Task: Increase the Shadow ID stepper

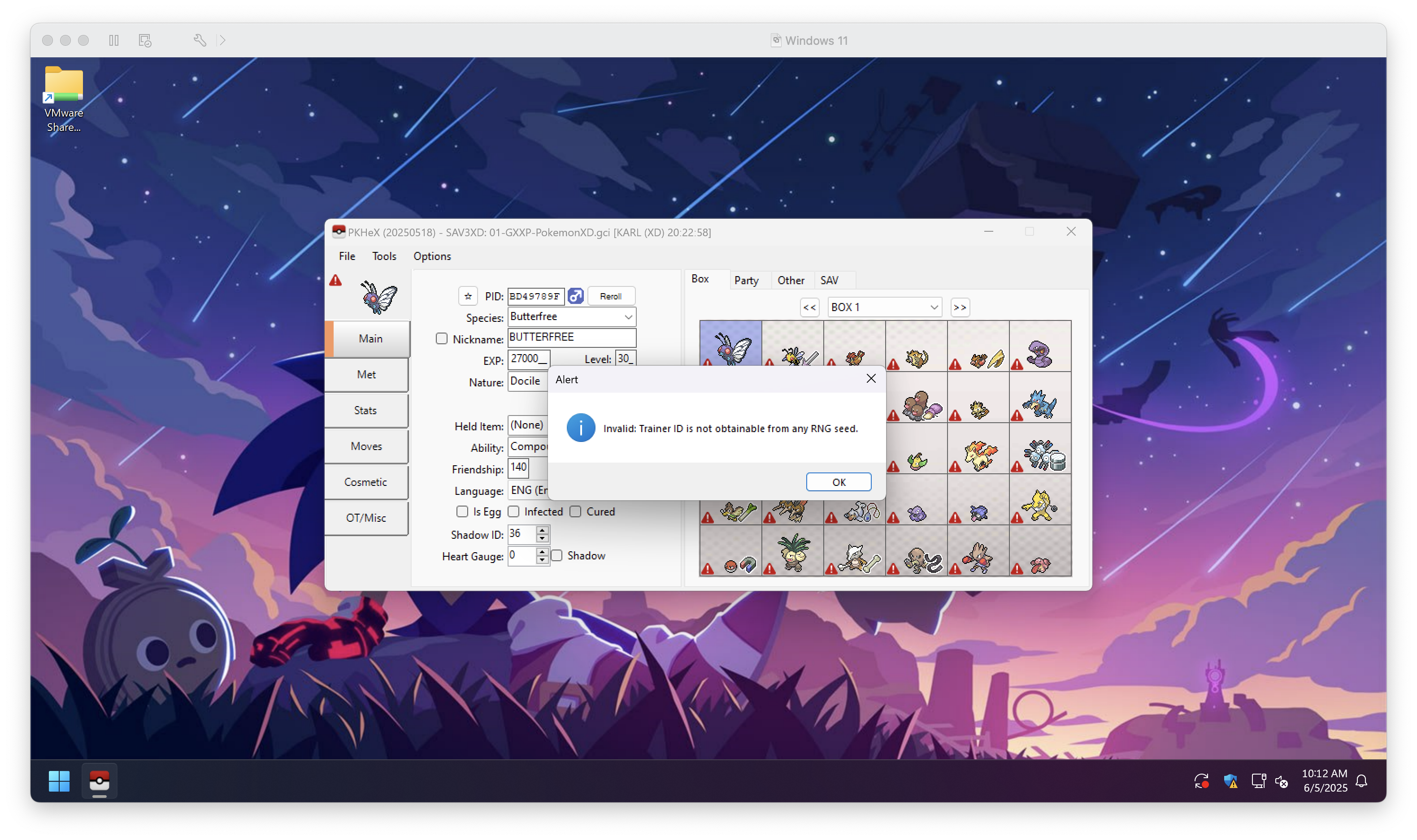Action: tap(542, 530)
